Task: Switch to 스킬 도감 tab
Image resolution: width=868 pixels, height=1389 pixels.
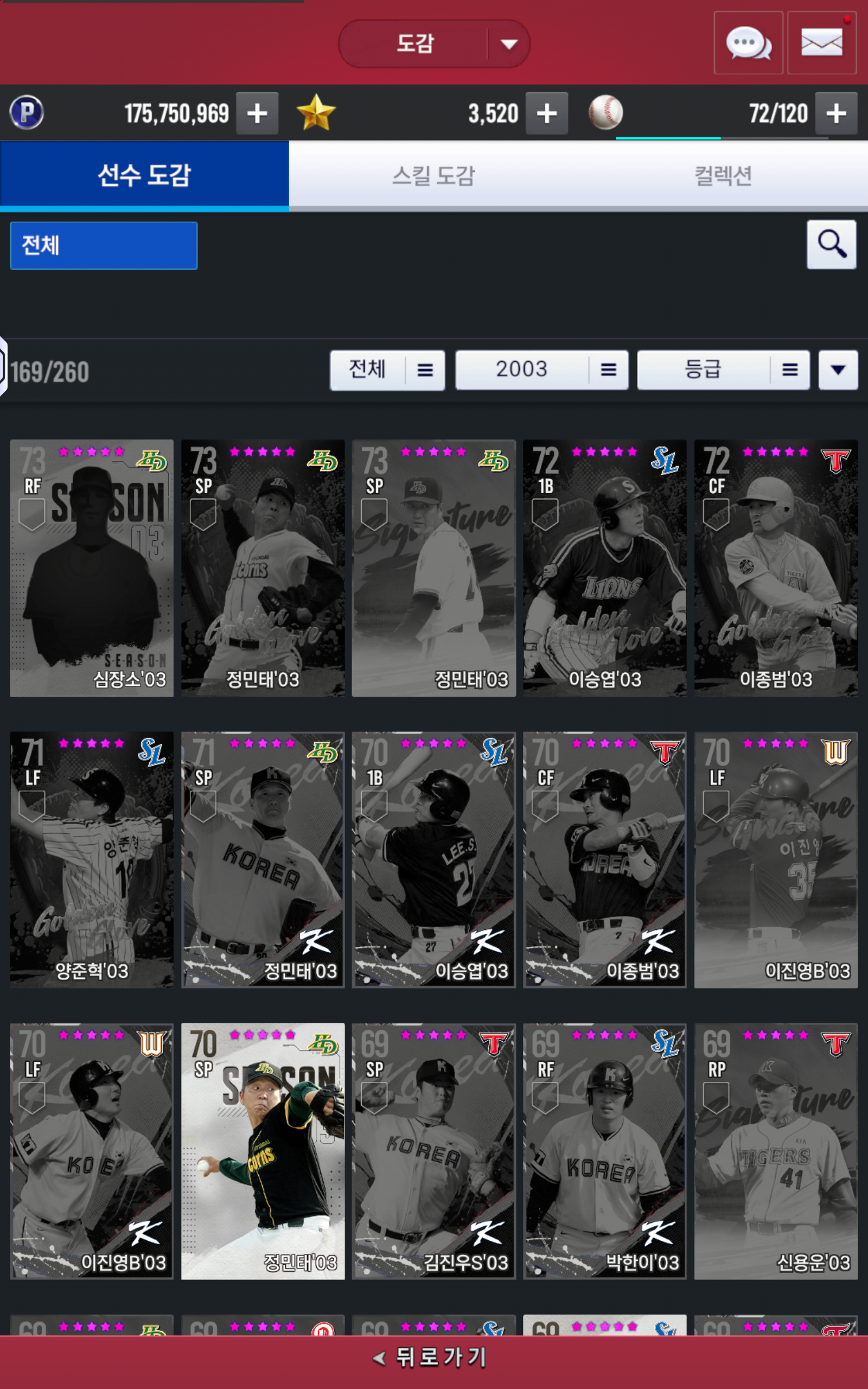Action: tap(434, 175)
